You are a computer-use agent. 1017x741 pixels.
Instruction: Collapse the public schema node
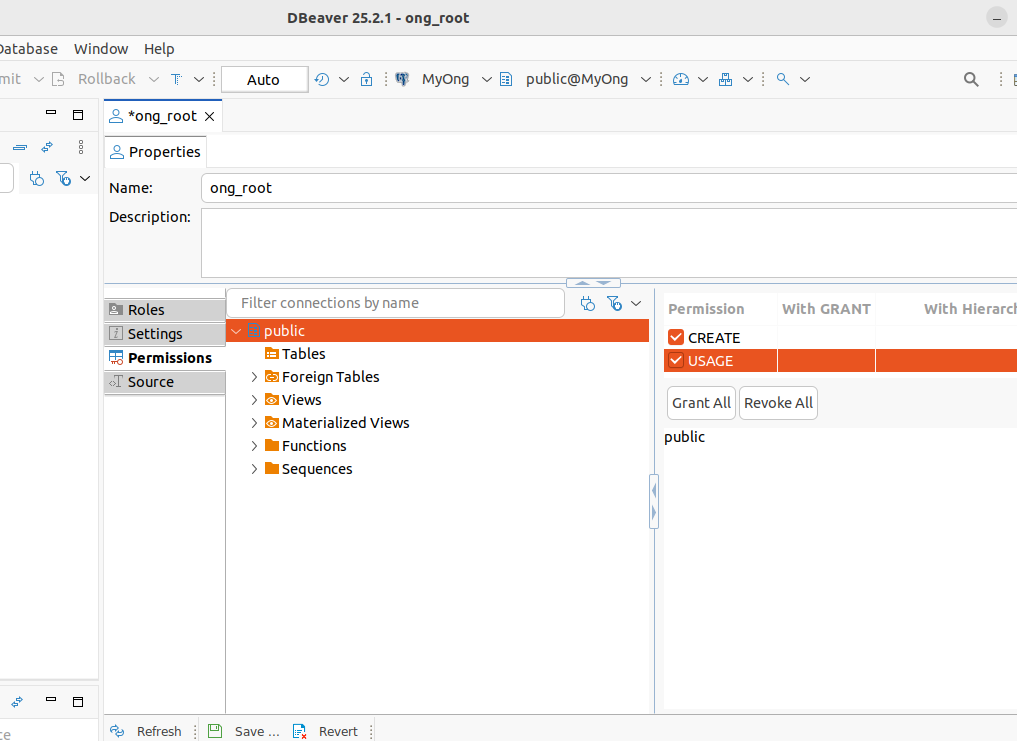[236, 331]
